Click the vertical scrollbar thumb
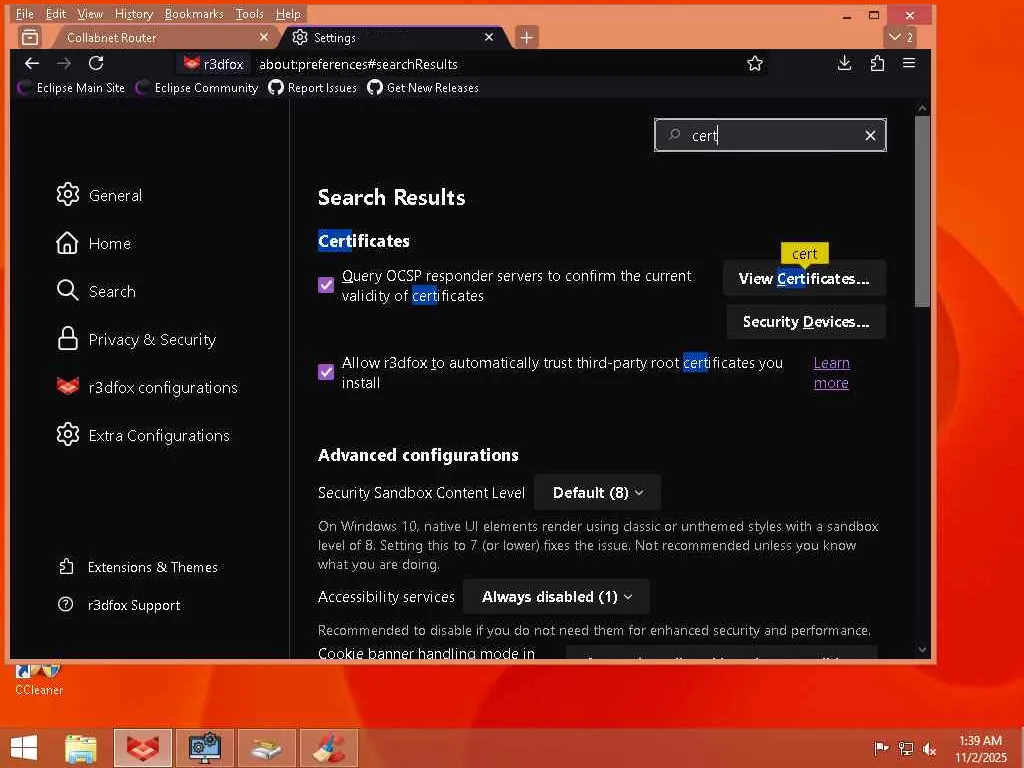Viewport: 1024px width, 768px height. (x=922, y=212)
